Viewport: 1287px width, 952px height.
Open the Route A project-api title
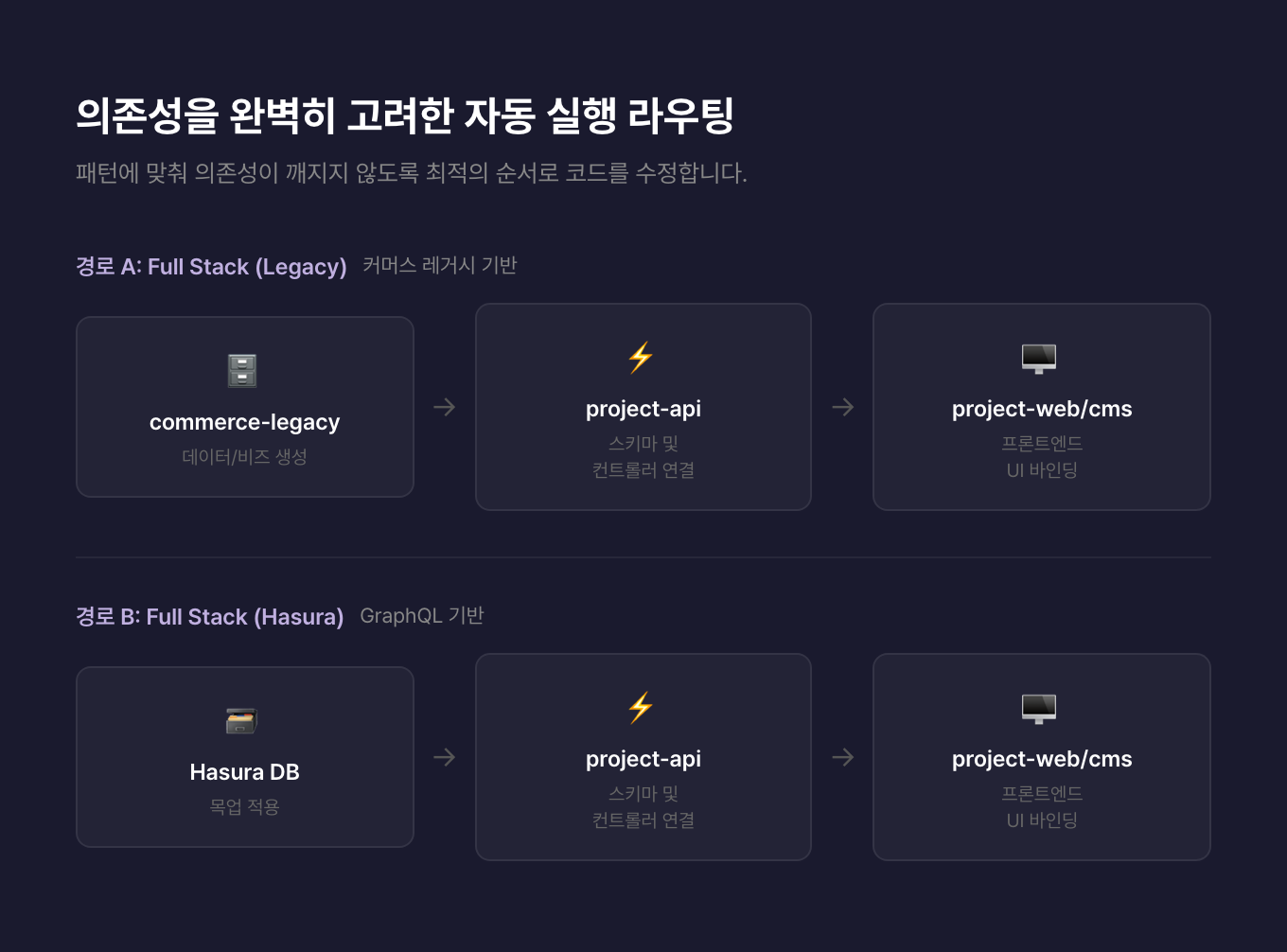click(x=643, y=409)
